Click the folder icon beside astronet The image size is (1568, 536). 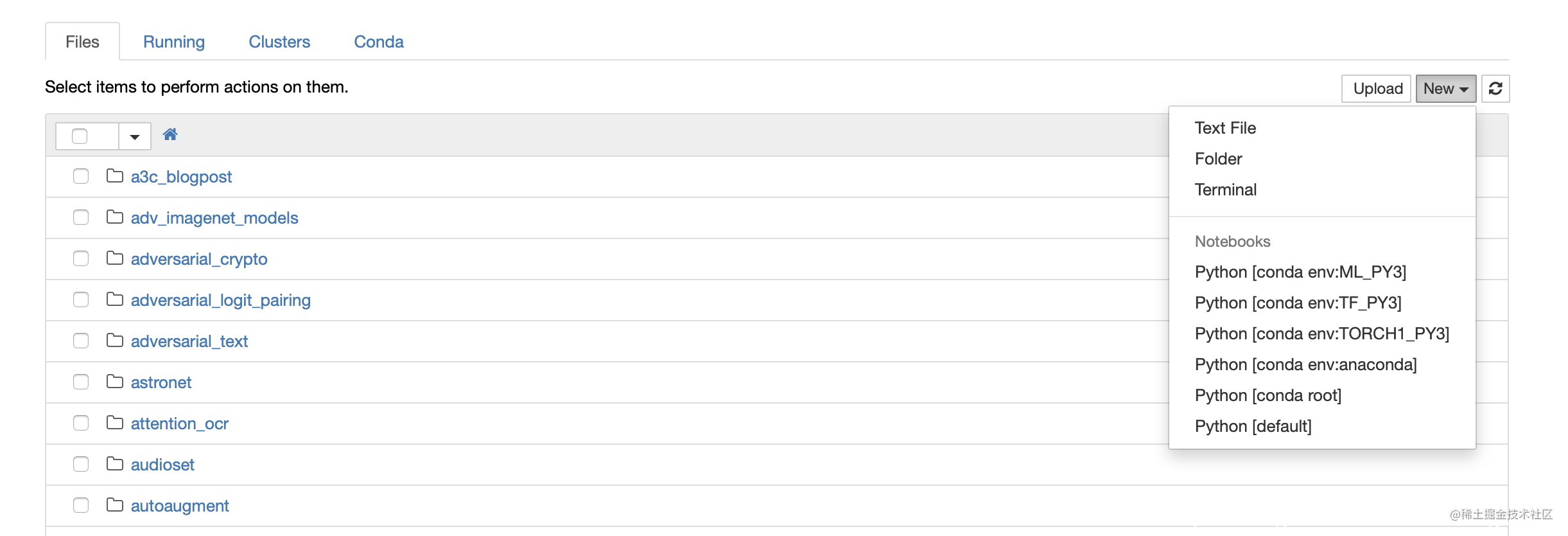point(115,381)
